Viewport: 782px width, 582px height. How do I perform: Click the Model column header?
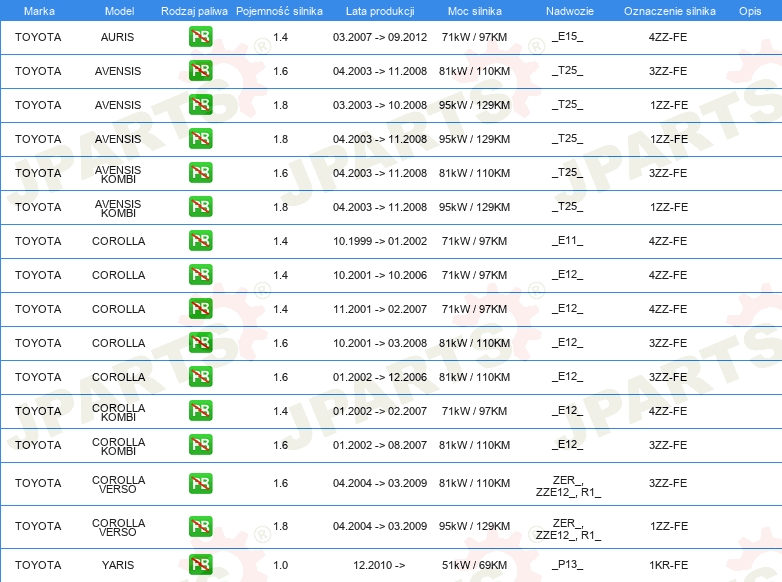pos(119,11)
